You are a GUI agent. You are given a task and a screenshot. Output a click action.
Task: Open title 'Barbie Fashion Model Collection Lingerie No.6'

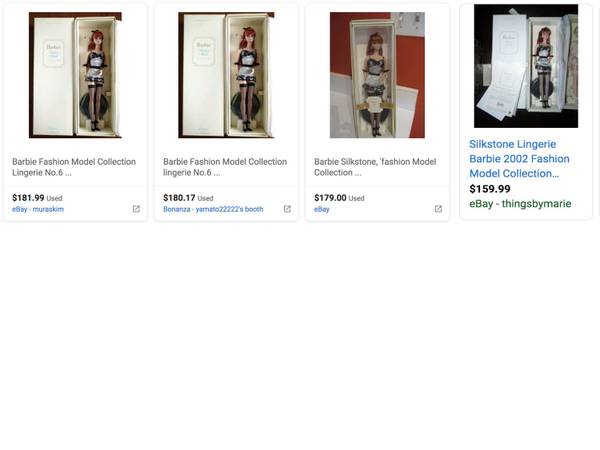(x=74, y=167)
